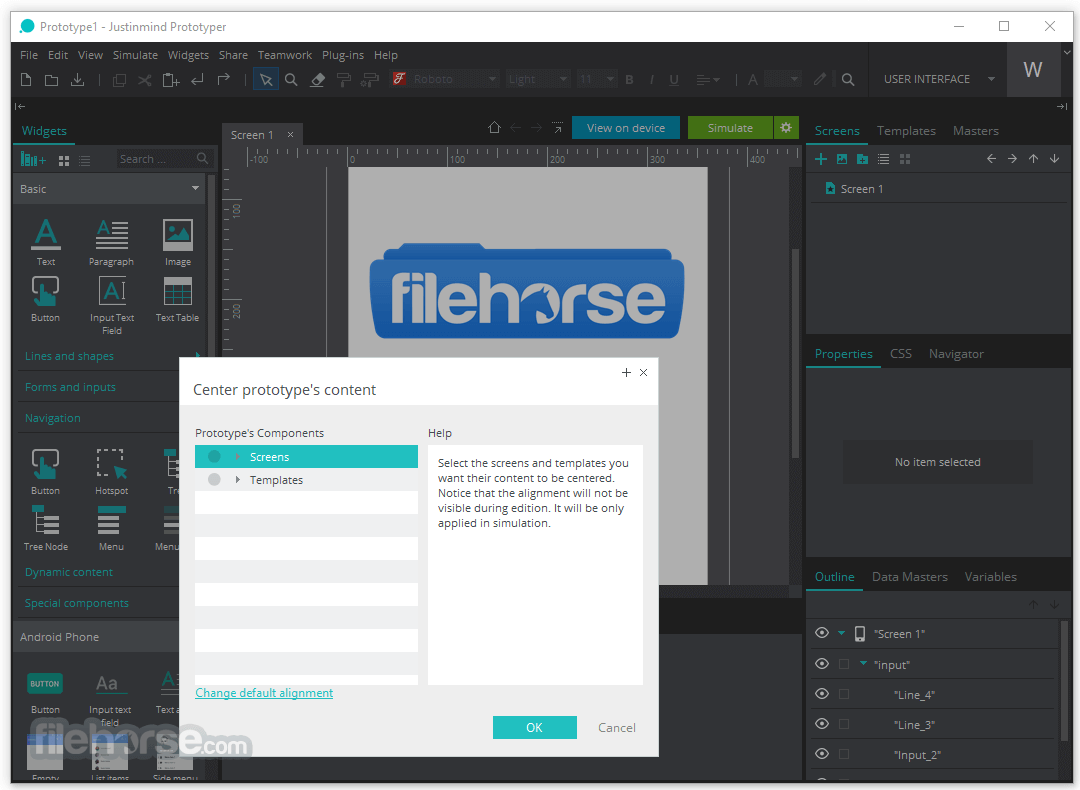This screenshot has width=1080, height=790.
Task: Switch to the Masters tab
Action: (x=975, y=131)
